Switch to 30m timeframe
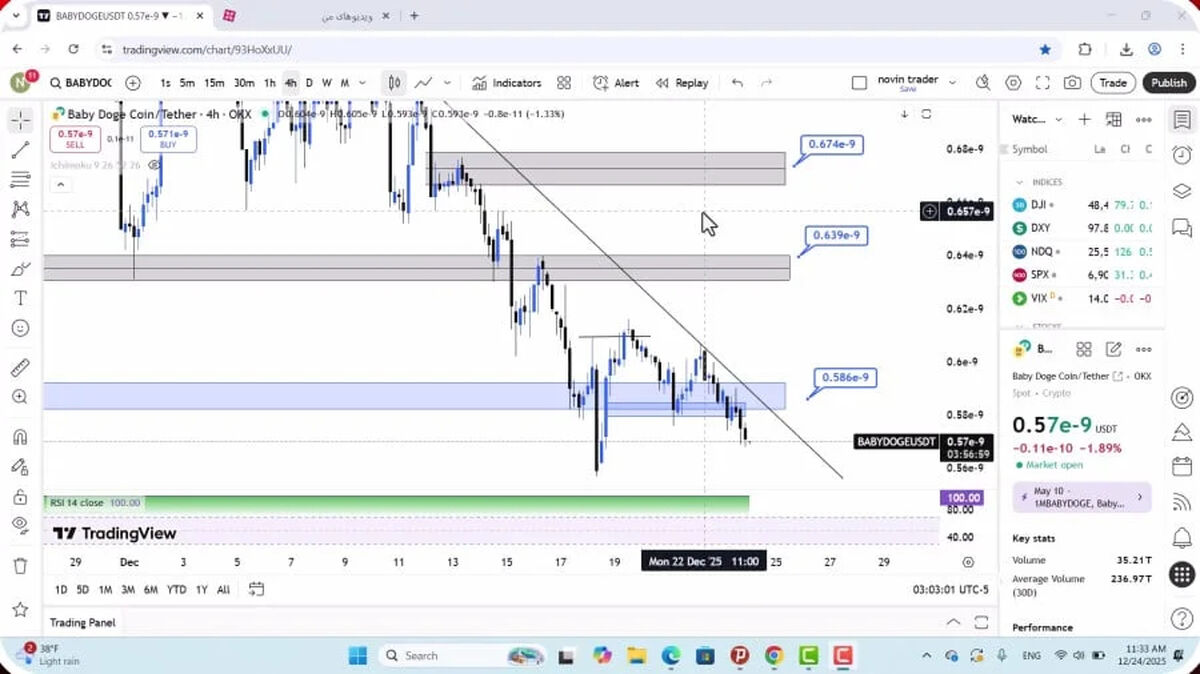This screenshot has height=674, width=1200. [x=244, y=83]
